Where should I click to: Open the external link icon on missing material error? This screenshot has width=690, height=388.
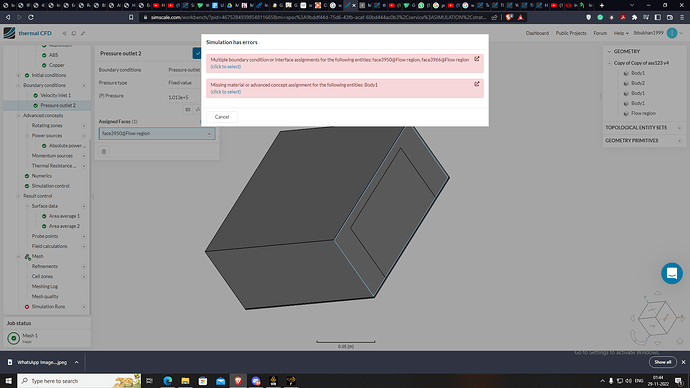point(477,84)
